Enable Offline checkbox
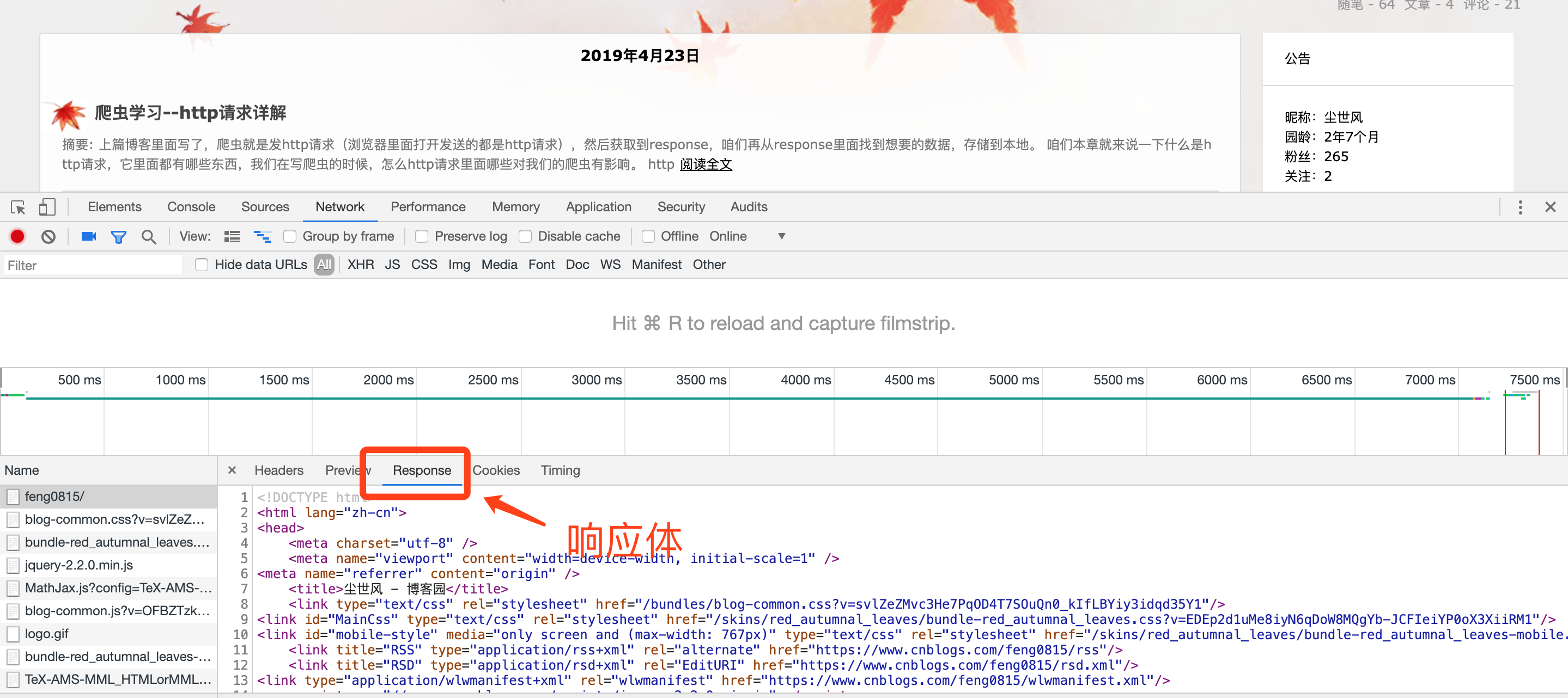 pyautogui.click(x=648, y=236)
